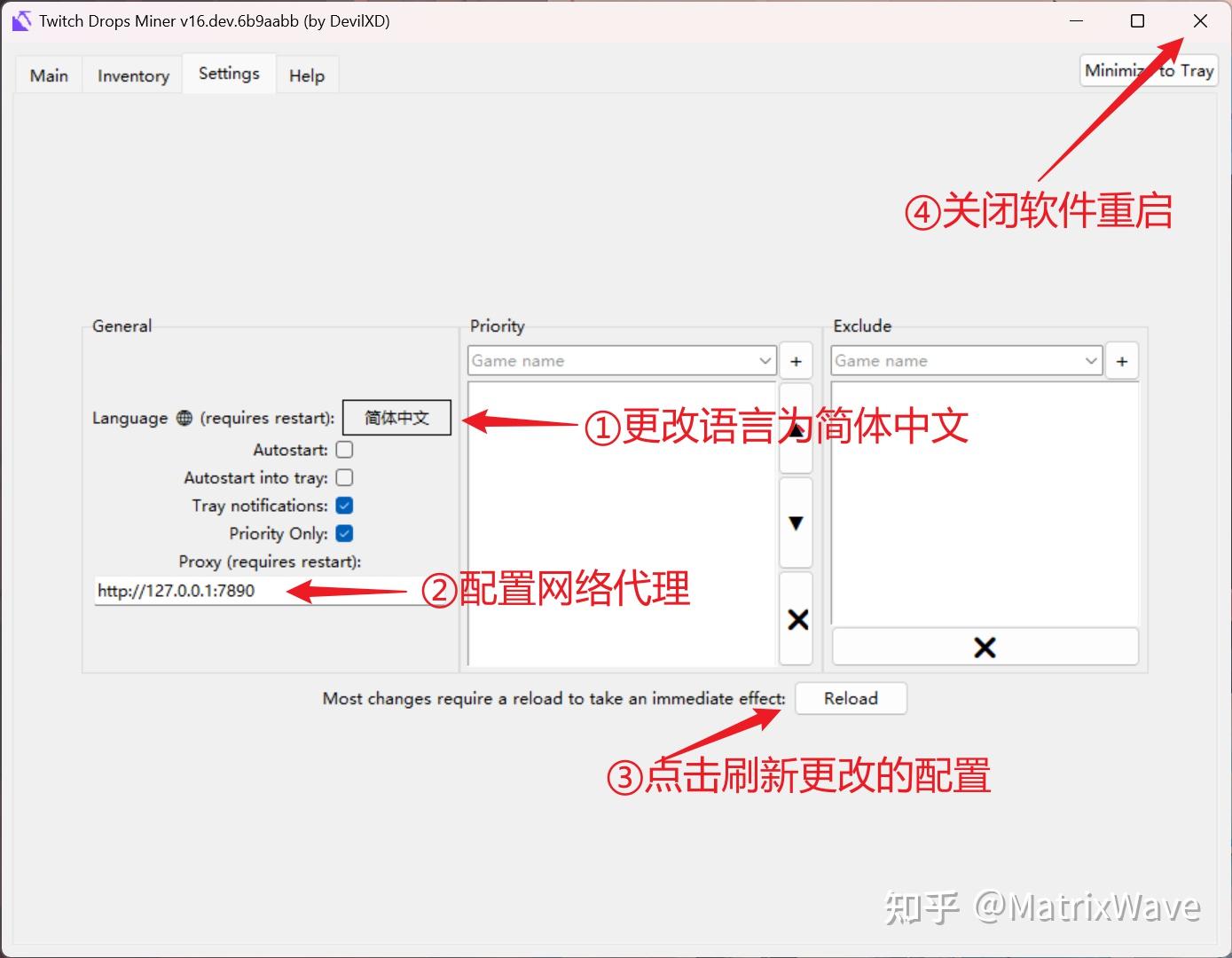Minimize the window from title bar
Image resolution: width=1232 pixels, height=958 pixels.
(1077, 21)
